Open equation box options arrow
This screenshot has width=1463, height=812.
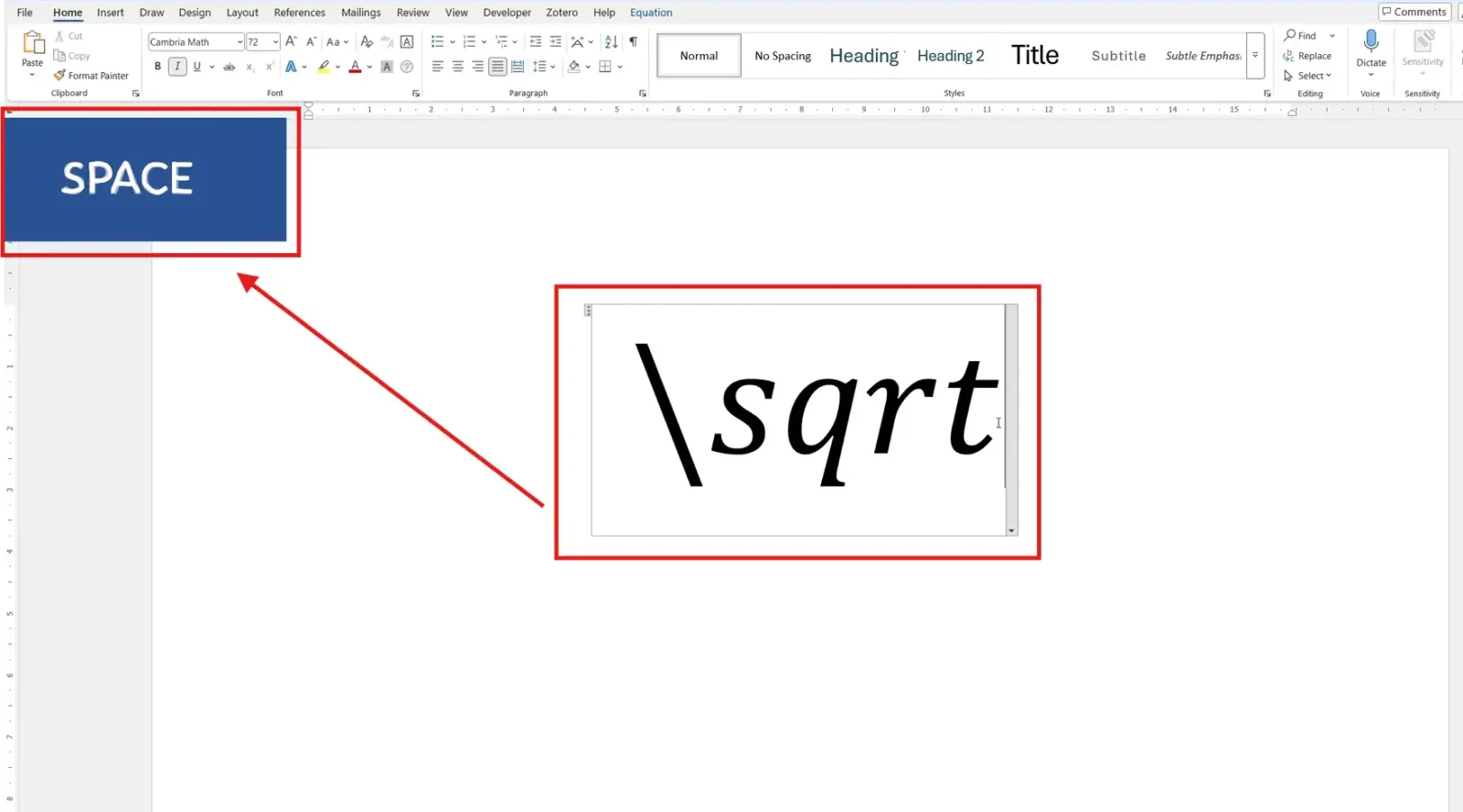point(1011,530)
